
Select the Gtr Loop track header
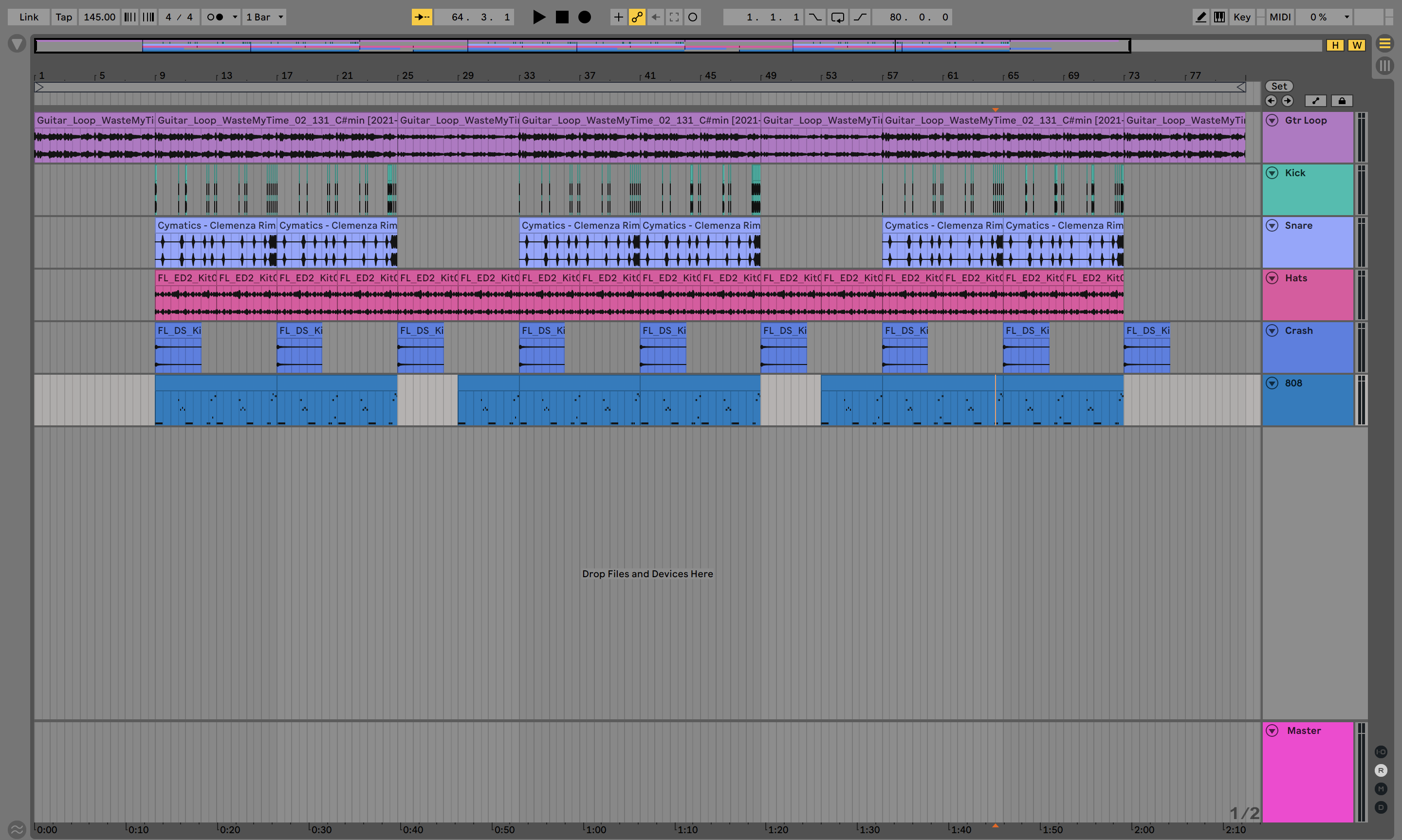pyautogui.click(x=1308, y=137)
